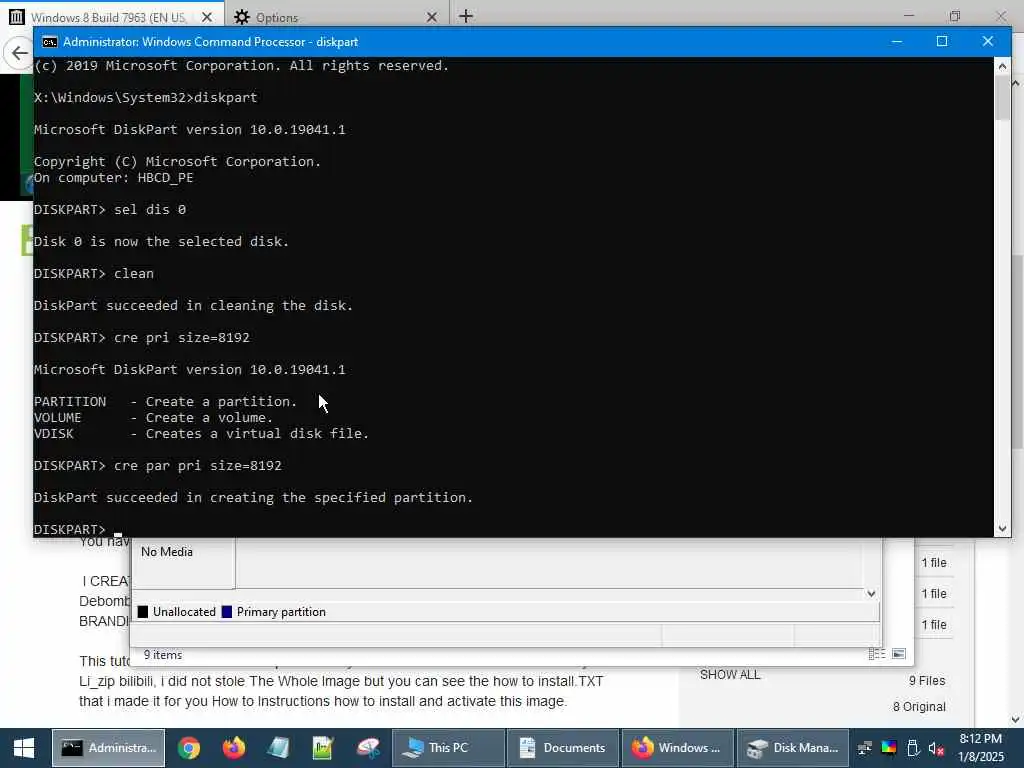Click '9 items' status bar text

[x=163, y=654]
